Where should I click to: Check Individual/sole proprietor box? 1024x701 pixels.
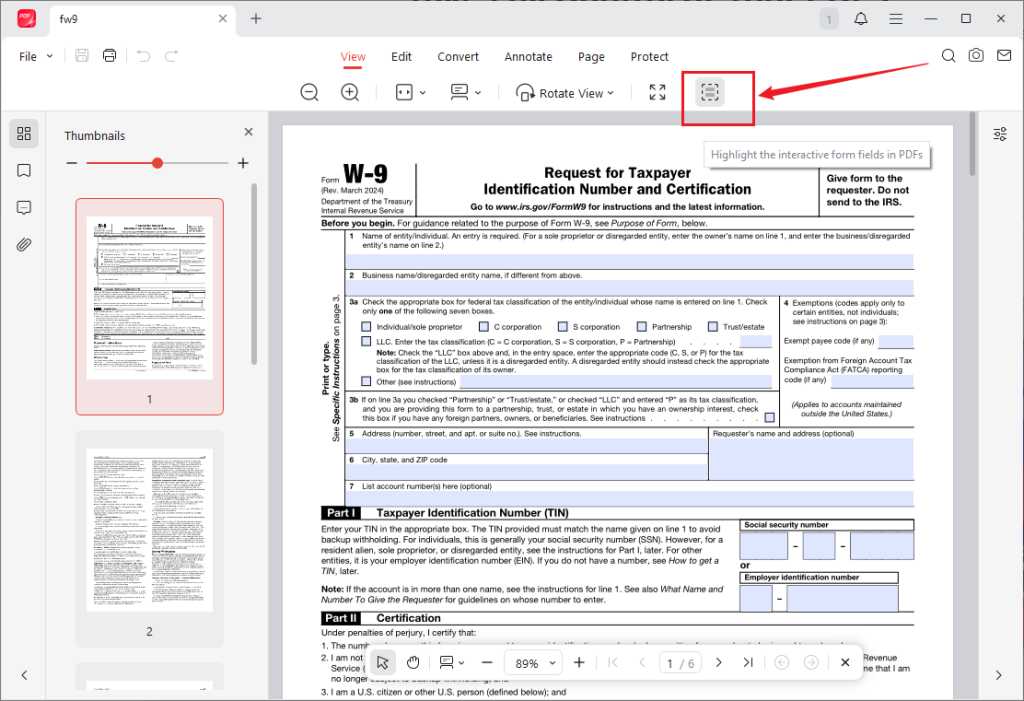(366, 327)
